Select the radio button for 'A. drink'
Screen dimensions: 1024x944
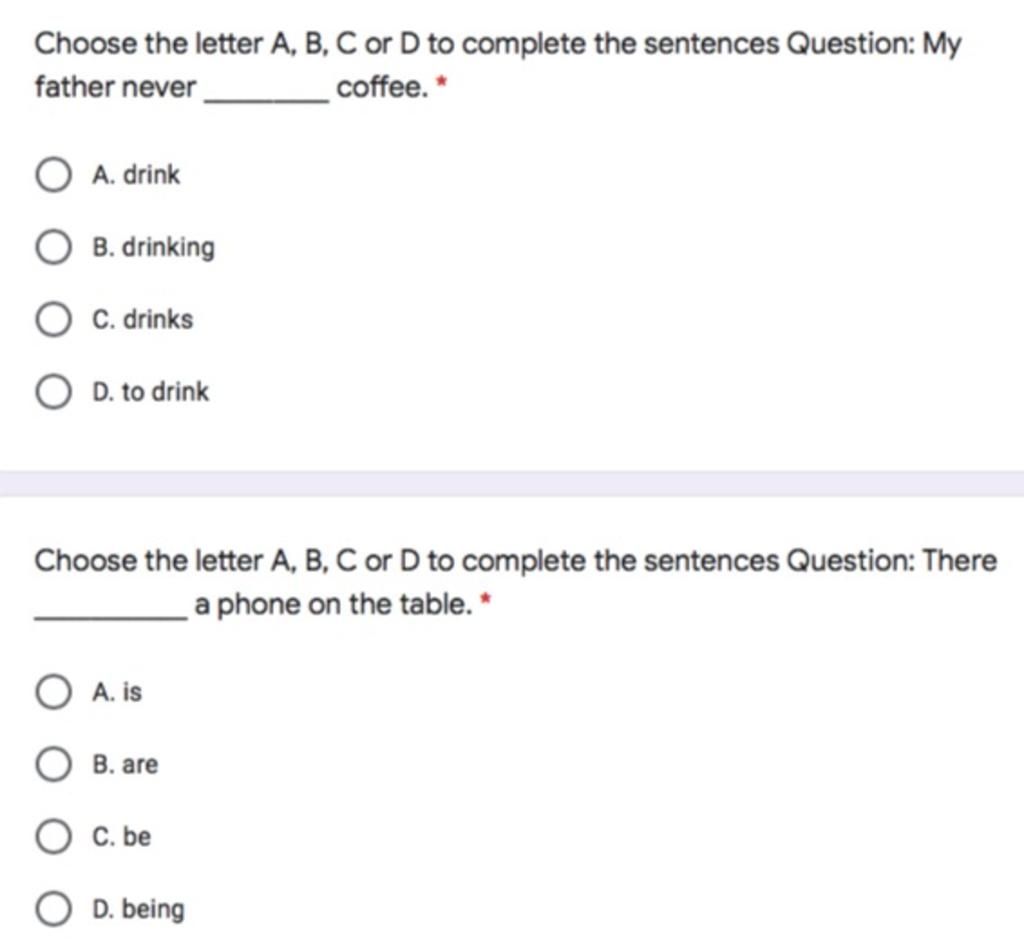point(54,175)
